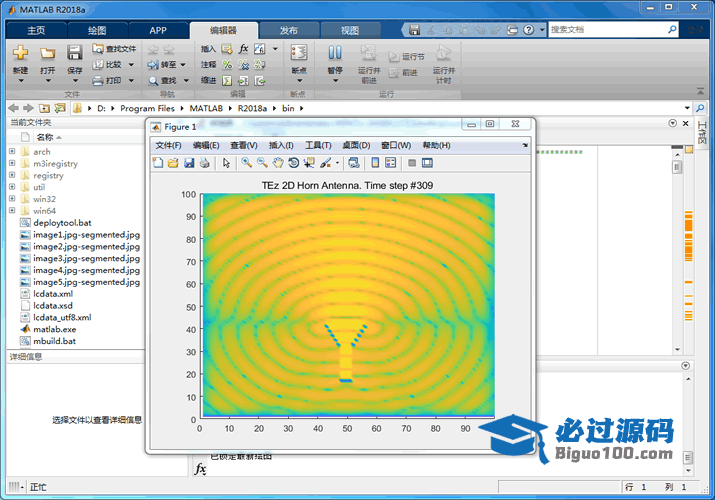The width and height of the screenshot is (715, 500).
Task: Select the registry folder
Action: point(48,175)
